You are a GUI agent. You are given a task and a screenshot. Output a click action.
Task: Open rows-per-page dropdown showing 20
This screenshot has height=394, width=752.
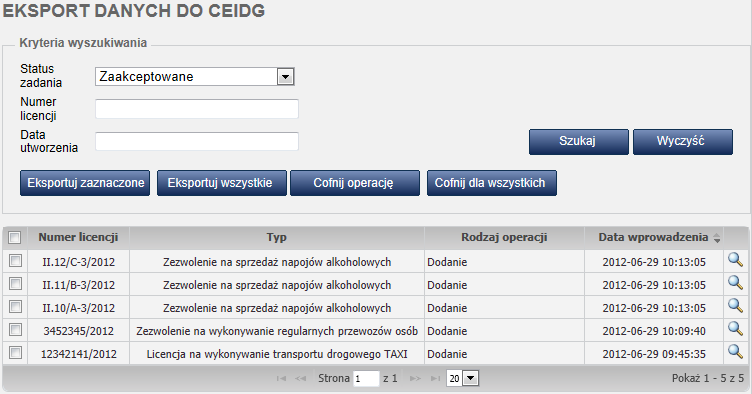point(462,379)
